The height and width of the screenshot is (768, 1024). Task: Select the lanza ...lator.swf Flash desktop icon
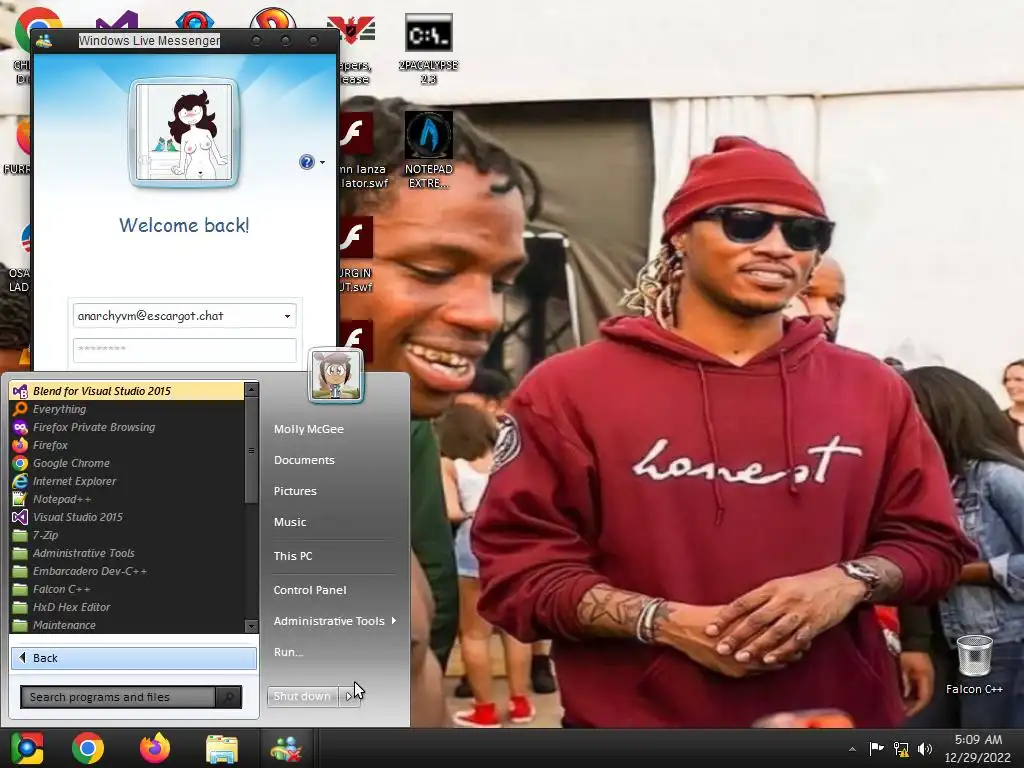[363, 150]
